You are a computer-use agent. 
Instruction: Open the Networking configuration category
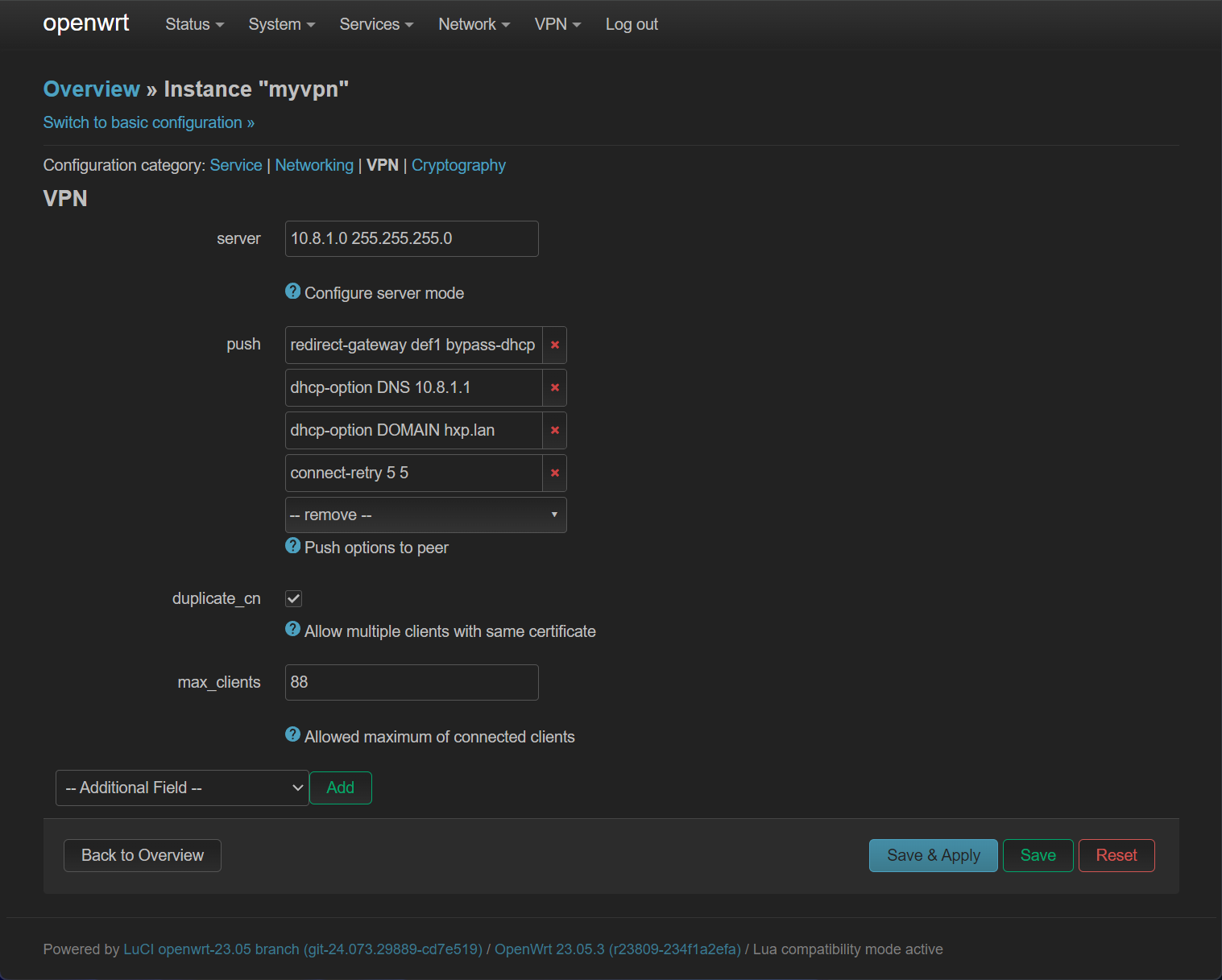(x=314, y=165)
